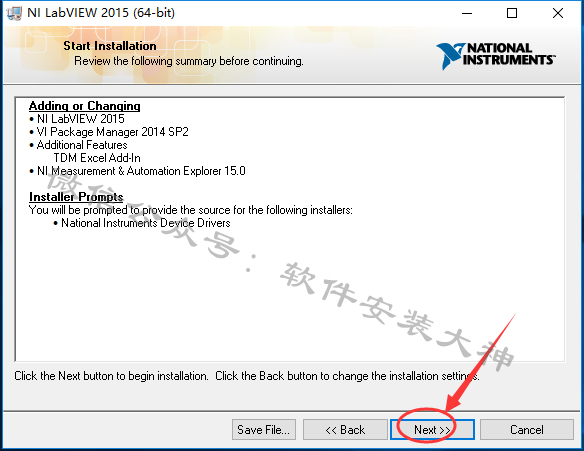Cancel the LabVIEW installation
584x451 pixels.
pos(527,430)
